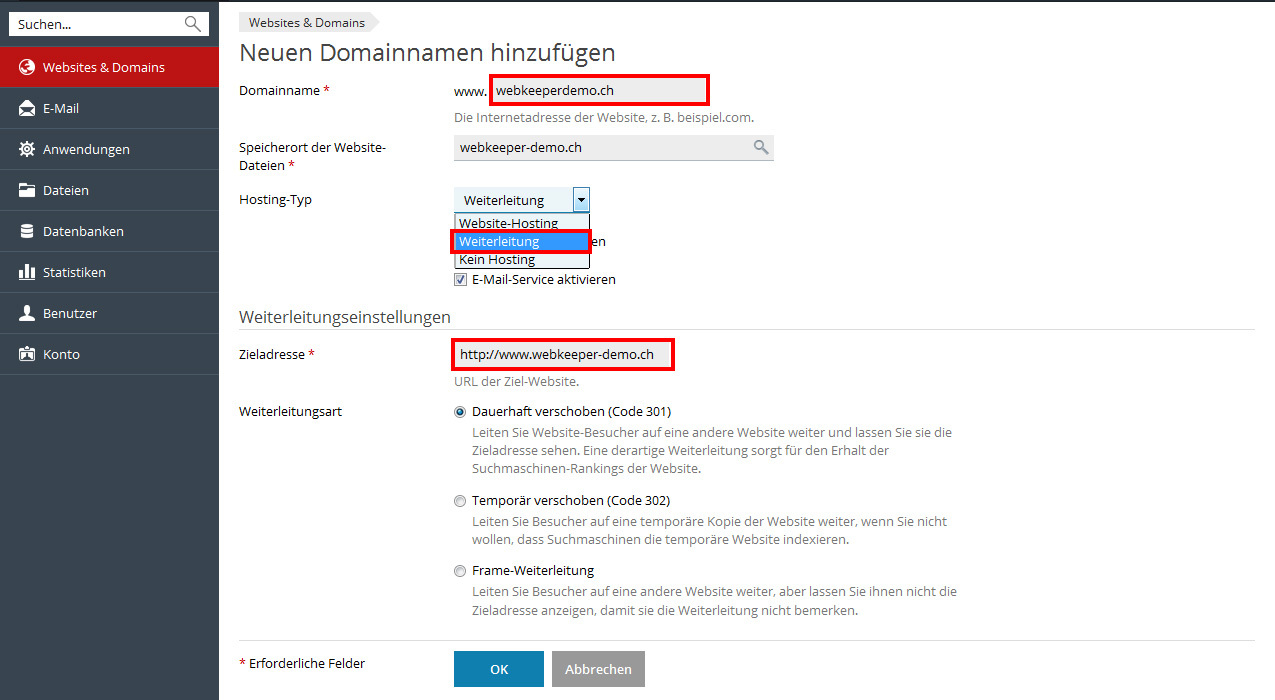
Task: Click the magnifier in the Suchen box
Action: click(x=193, y=24)
